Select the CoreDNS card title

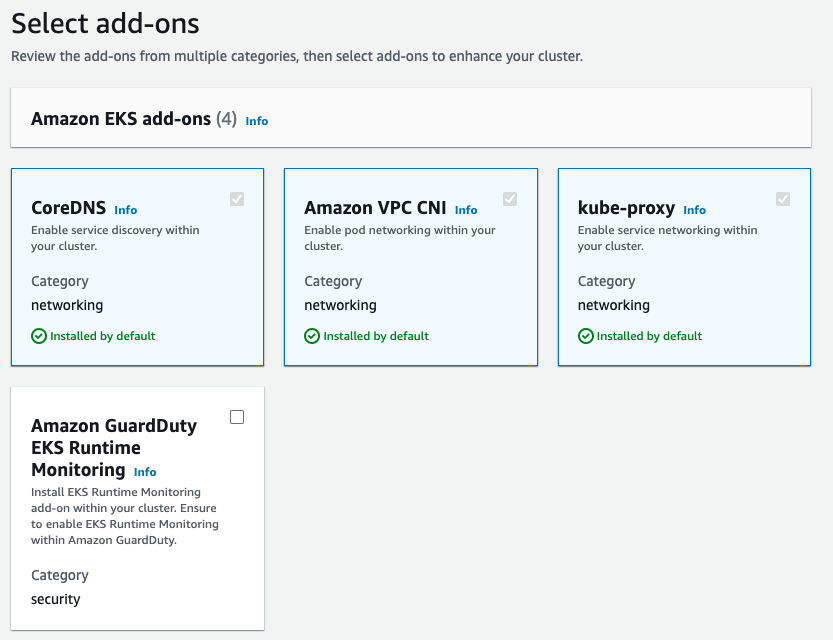(x=69, y=208)
